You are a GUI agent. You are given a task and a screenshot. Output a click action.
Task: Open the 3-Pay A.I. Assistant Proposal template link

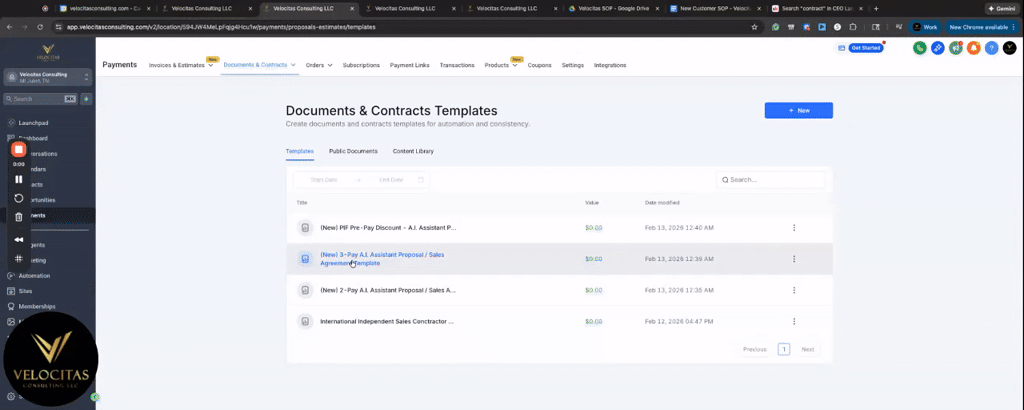coord(382,259)
